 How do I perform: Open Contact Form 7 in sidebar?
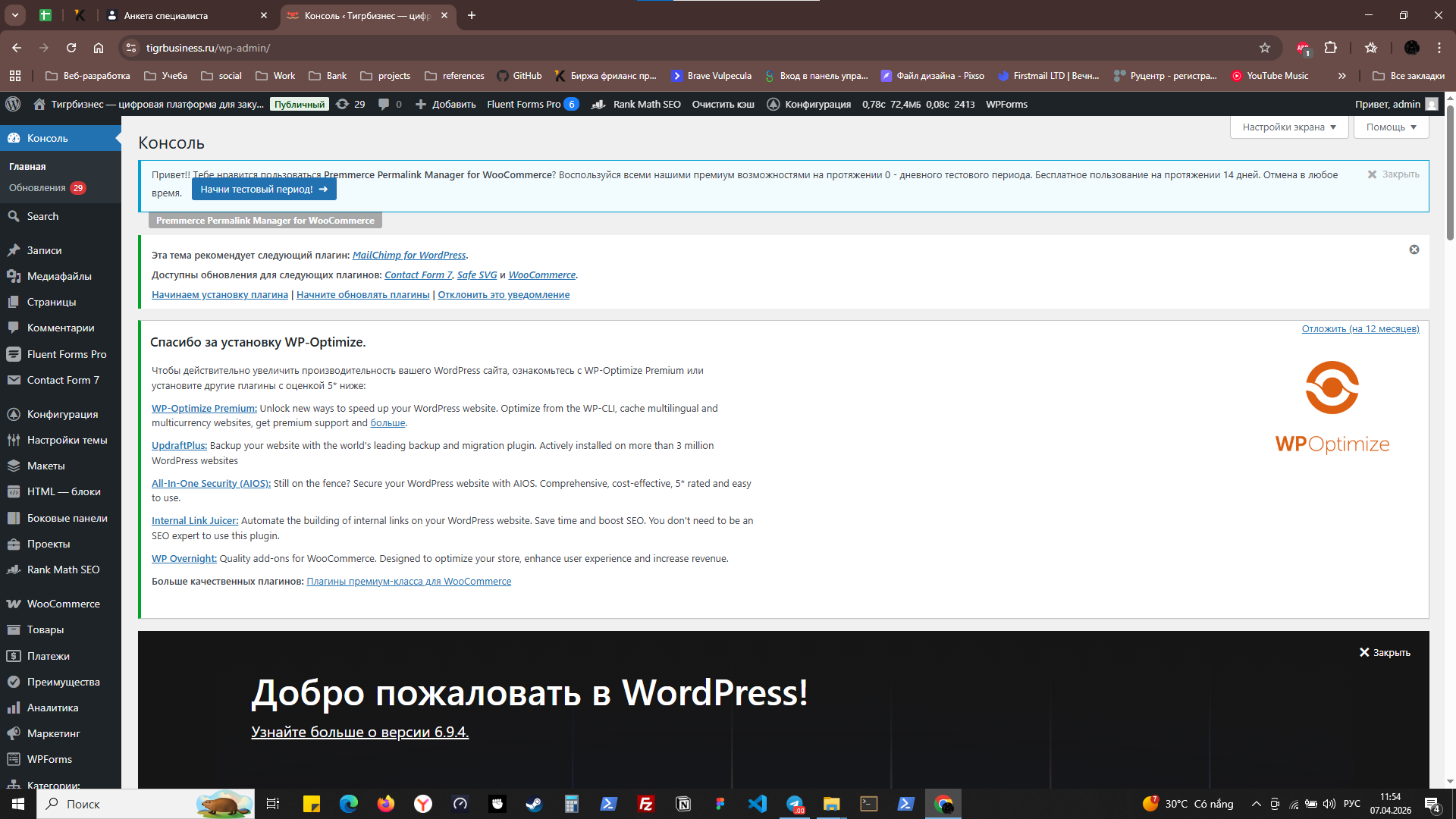tap(61, 380)
